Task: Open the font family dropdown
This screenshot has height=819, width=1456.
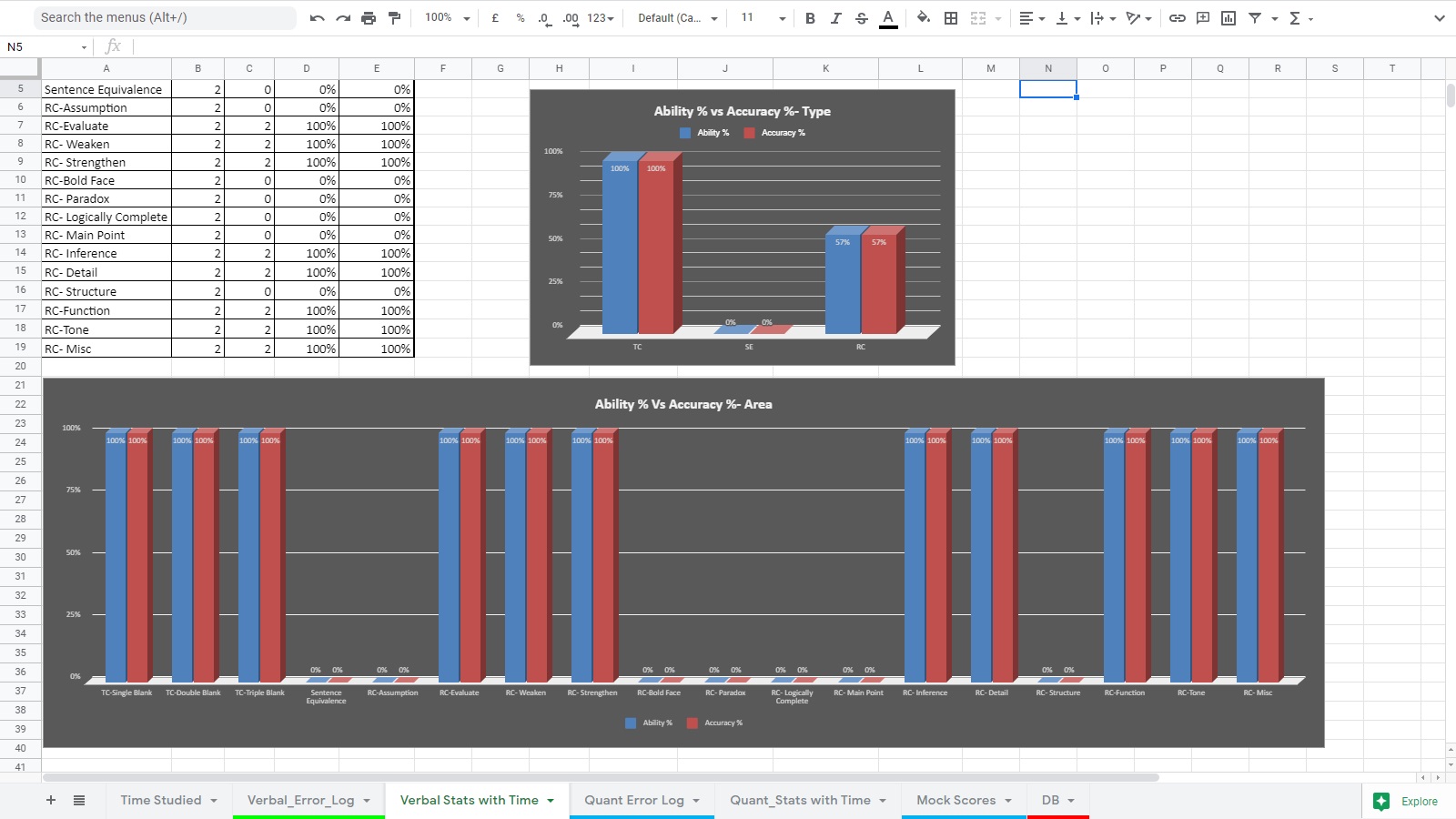Action: pyautogui.click(x=678, y=18)
